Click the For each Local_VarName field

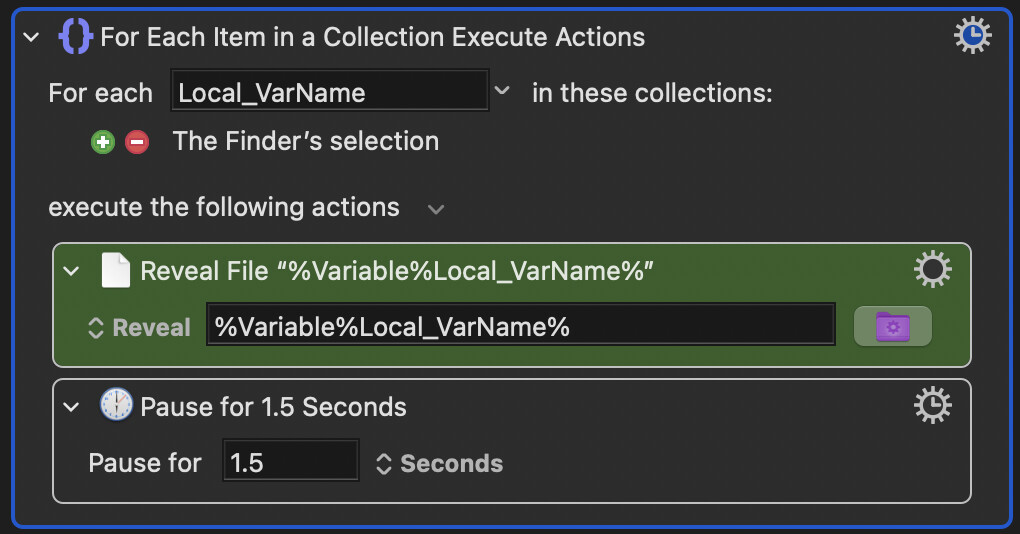[x=330, y=90]
